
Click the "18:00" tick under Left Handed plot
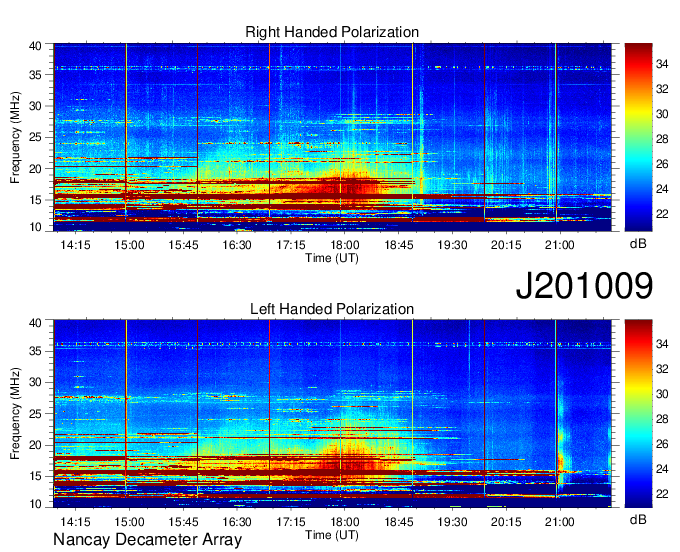coord(345,522)
